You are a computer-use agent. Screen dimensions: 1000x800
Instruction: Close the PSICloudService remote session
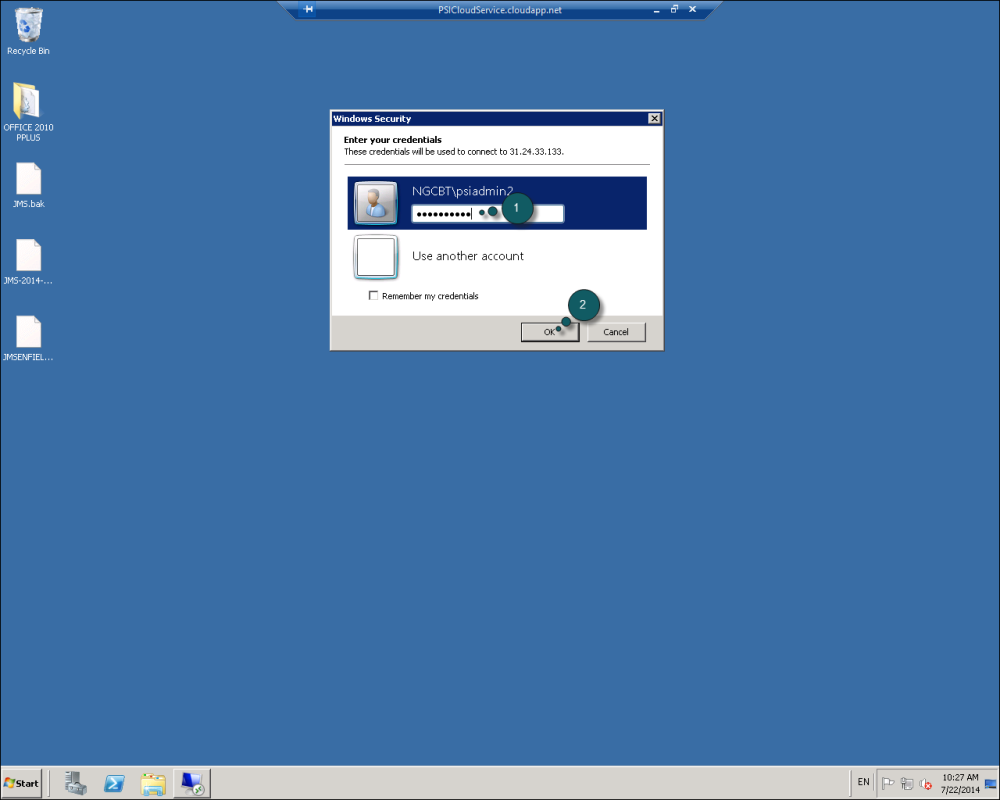point(693,10)
